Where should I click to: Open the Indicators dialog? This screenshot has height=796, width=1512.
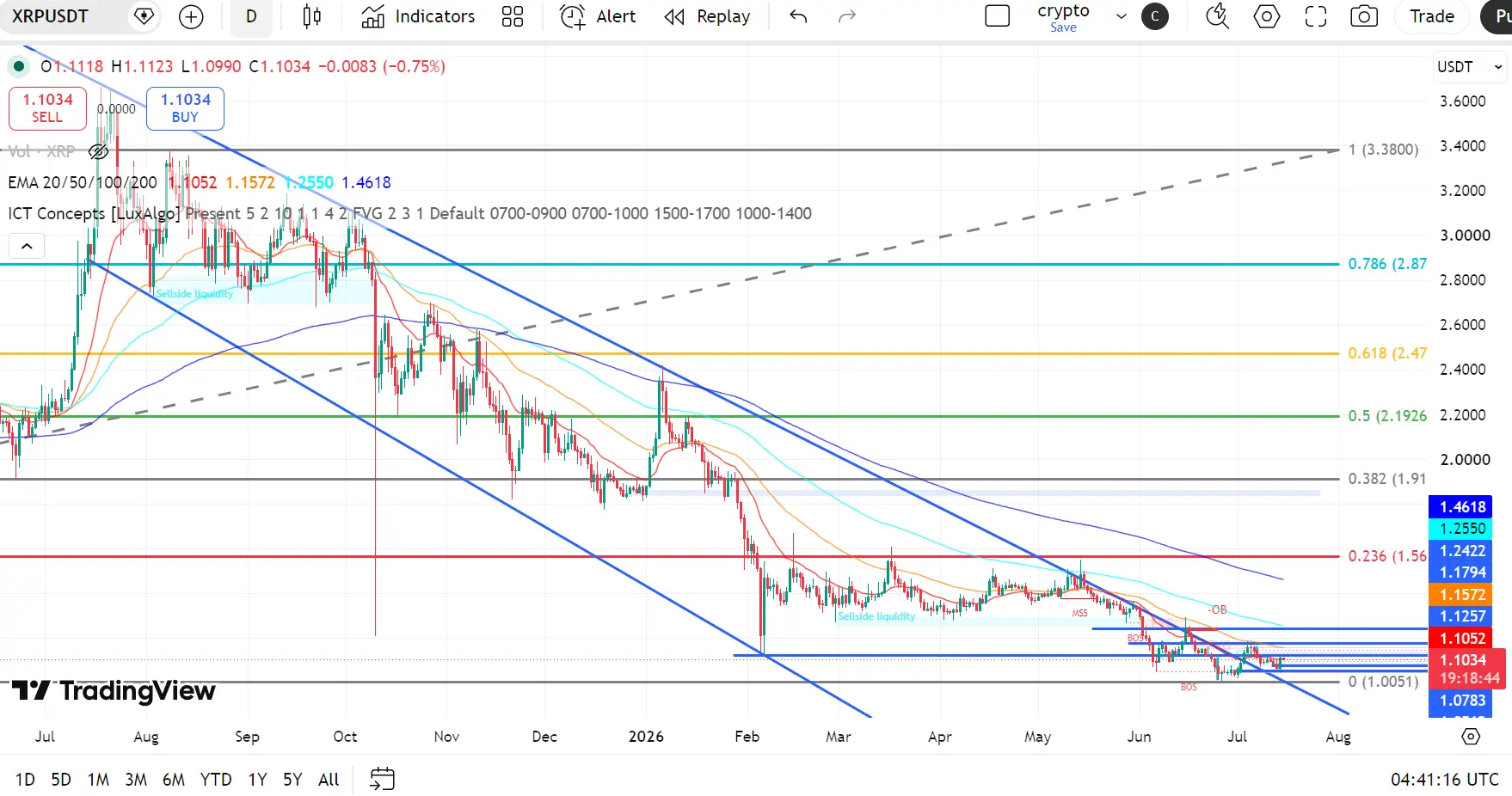tap(418, 16)
